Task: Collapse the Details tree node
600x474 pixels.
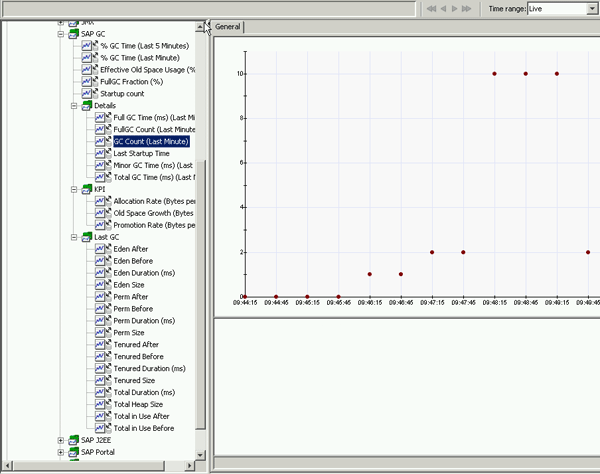Action: tap(74, 106)
